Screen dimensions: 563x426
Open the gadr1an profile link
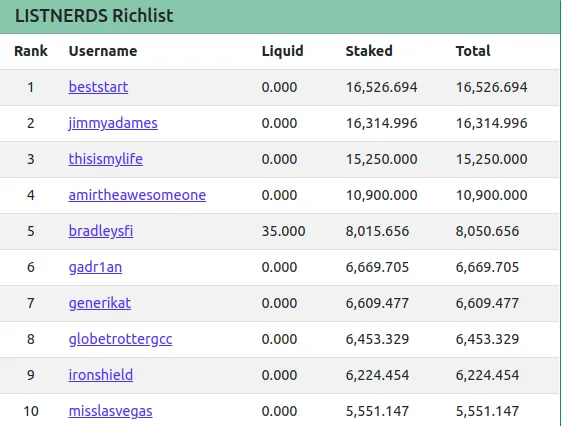[x=95, y=268]
